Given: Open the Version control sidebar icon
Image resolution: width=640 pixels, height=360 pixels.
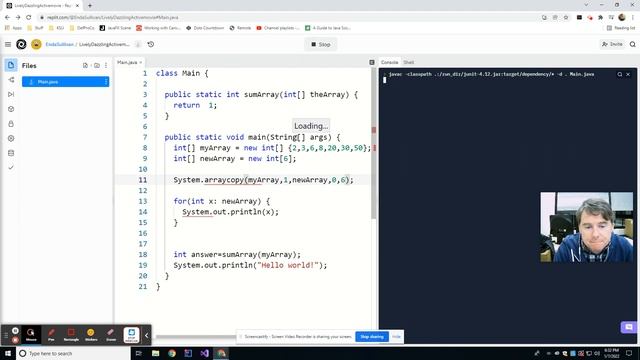Looking at the screenshot, I should pyautogui.click(x=11, y=80).
